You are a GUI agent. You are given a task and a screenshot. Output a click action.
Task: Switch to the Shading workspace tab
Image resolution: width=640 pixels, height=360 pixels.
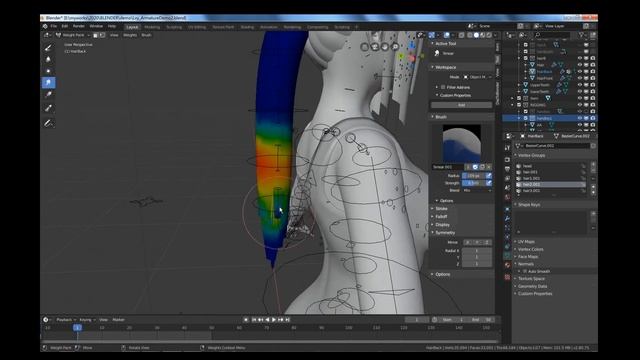click(247, 27)
